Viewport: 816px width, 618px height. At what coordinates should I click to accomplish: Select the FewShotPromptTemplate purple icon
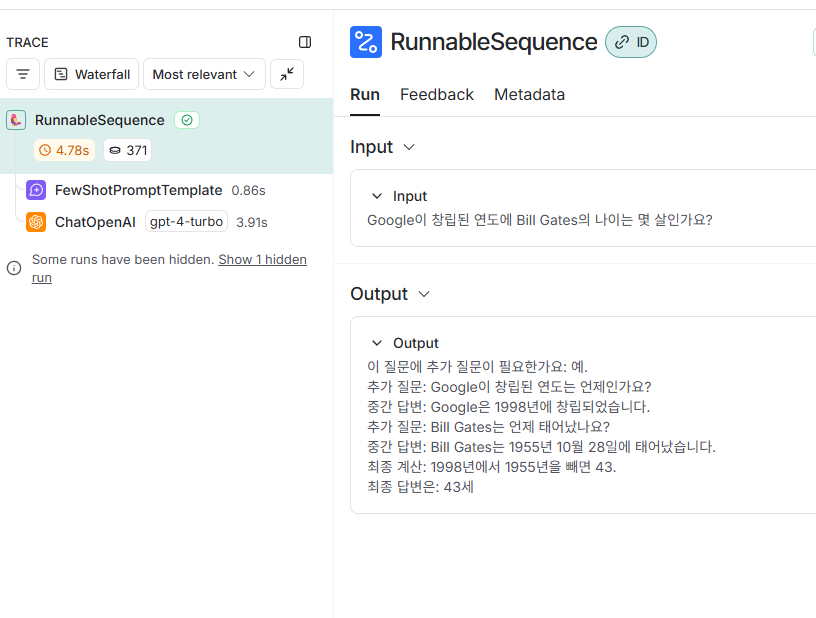[36, 190]
